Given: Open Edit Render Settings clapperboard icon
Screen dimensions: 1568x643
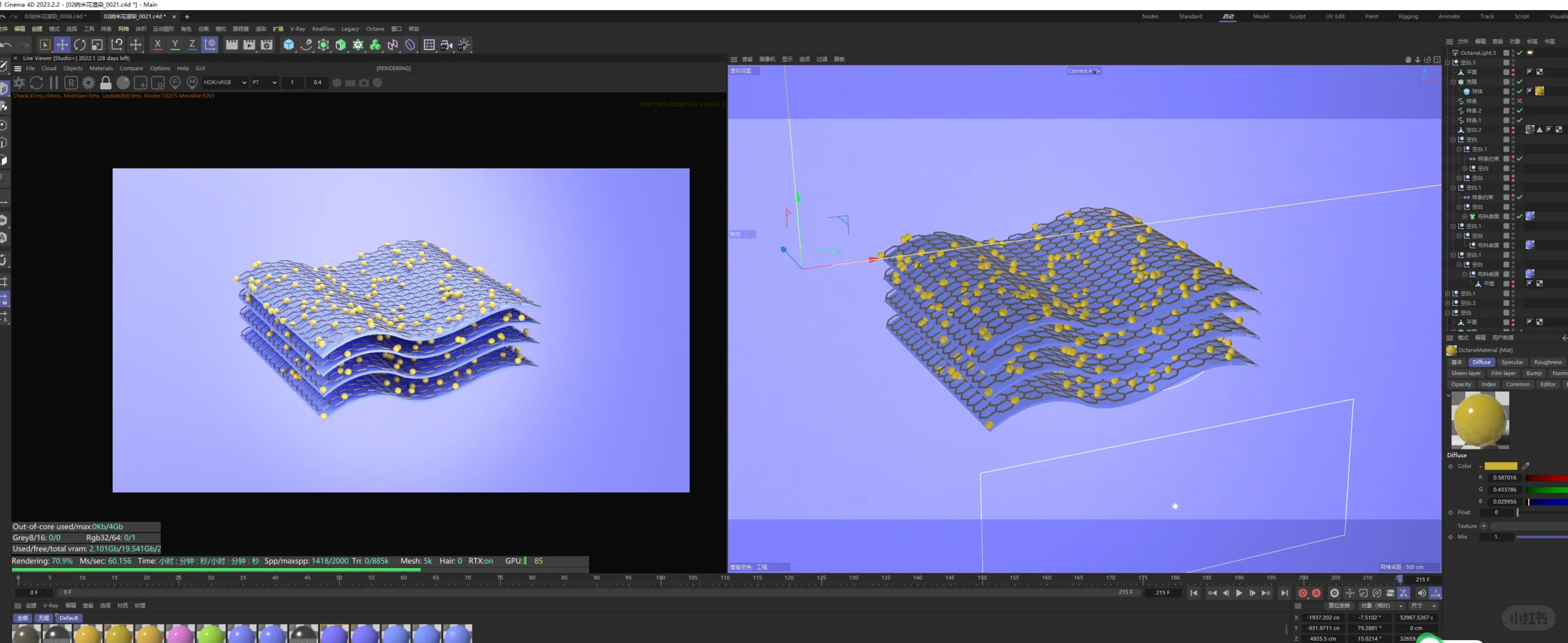Looking at the screenshot, I should coord(267,45).
